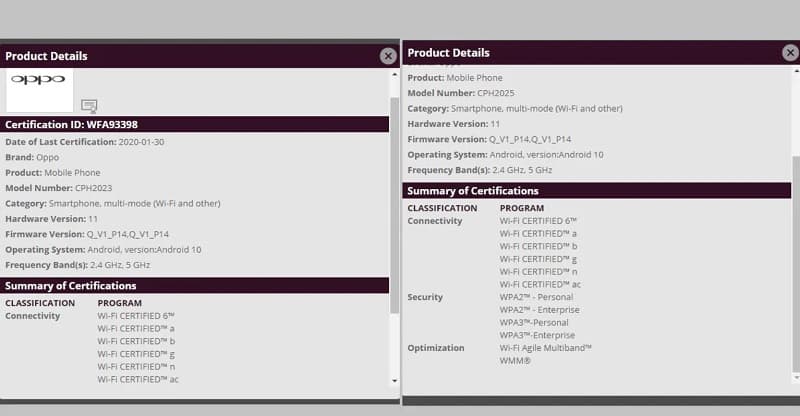Click scroll-down arrow in CPH2023 panel
This screenshot has height=416, width=800.
[x=394, y=381]
